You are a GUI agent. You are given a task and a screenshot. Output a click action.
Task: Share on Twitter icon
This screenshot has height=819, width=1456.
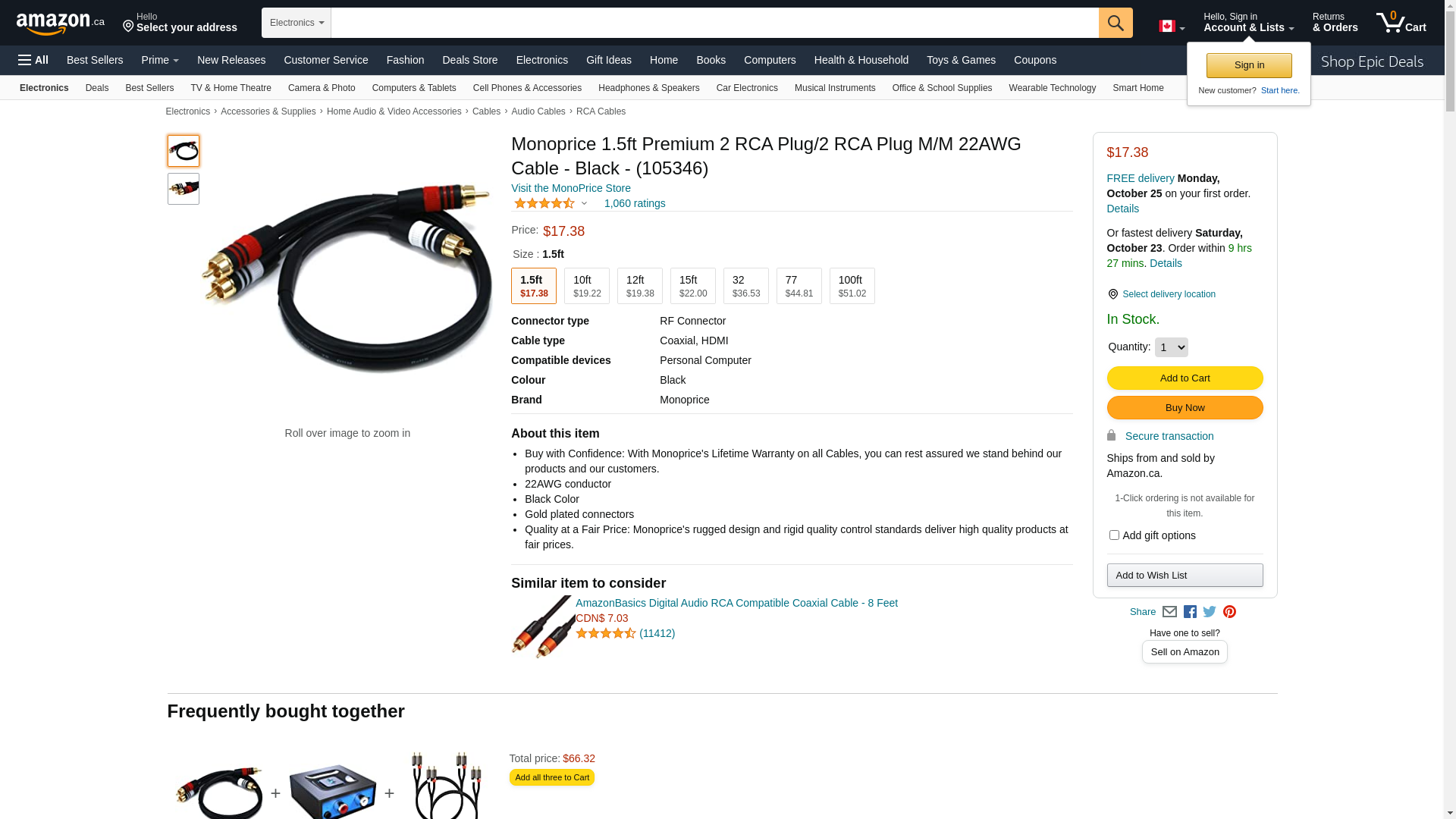coord(1210,612)
